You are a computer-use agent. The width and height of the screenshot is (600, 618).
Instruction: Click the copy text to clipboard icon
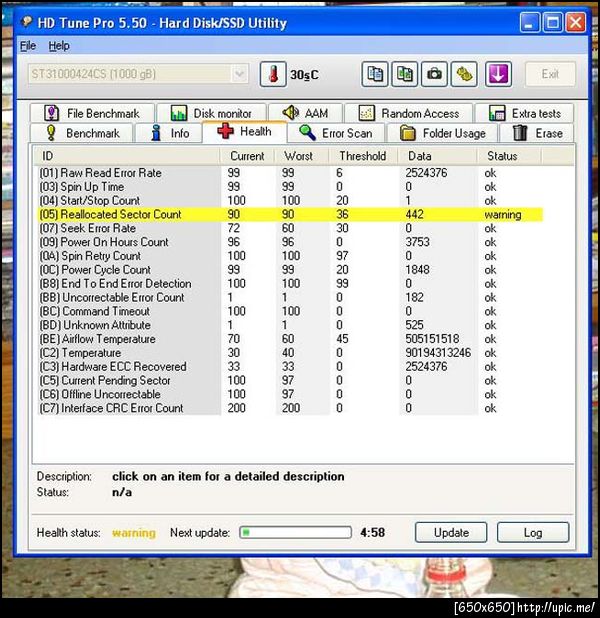click(x=375, y=74)
